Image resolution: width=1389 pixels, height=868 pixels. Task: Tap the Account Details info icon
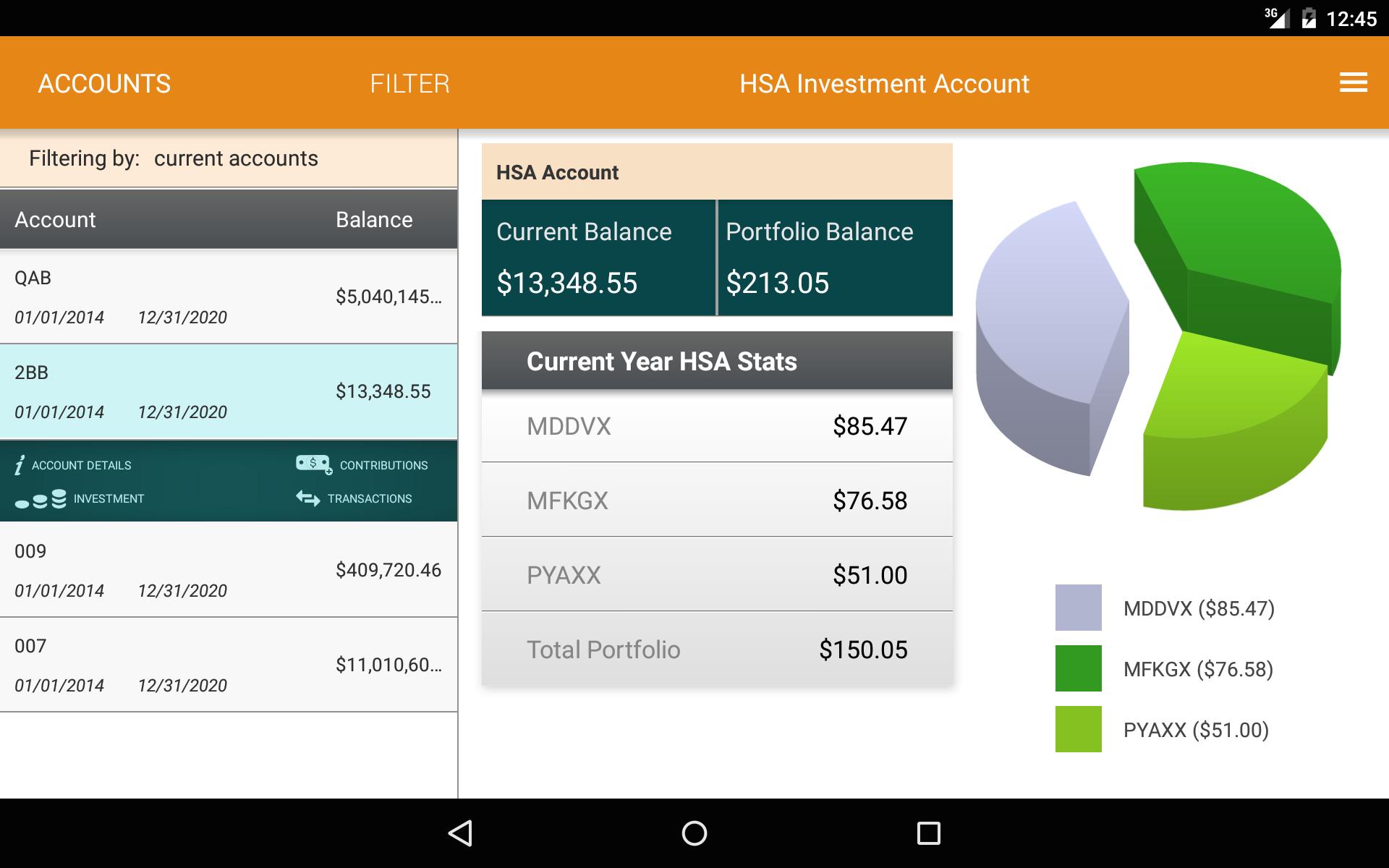tap(20, 465)
